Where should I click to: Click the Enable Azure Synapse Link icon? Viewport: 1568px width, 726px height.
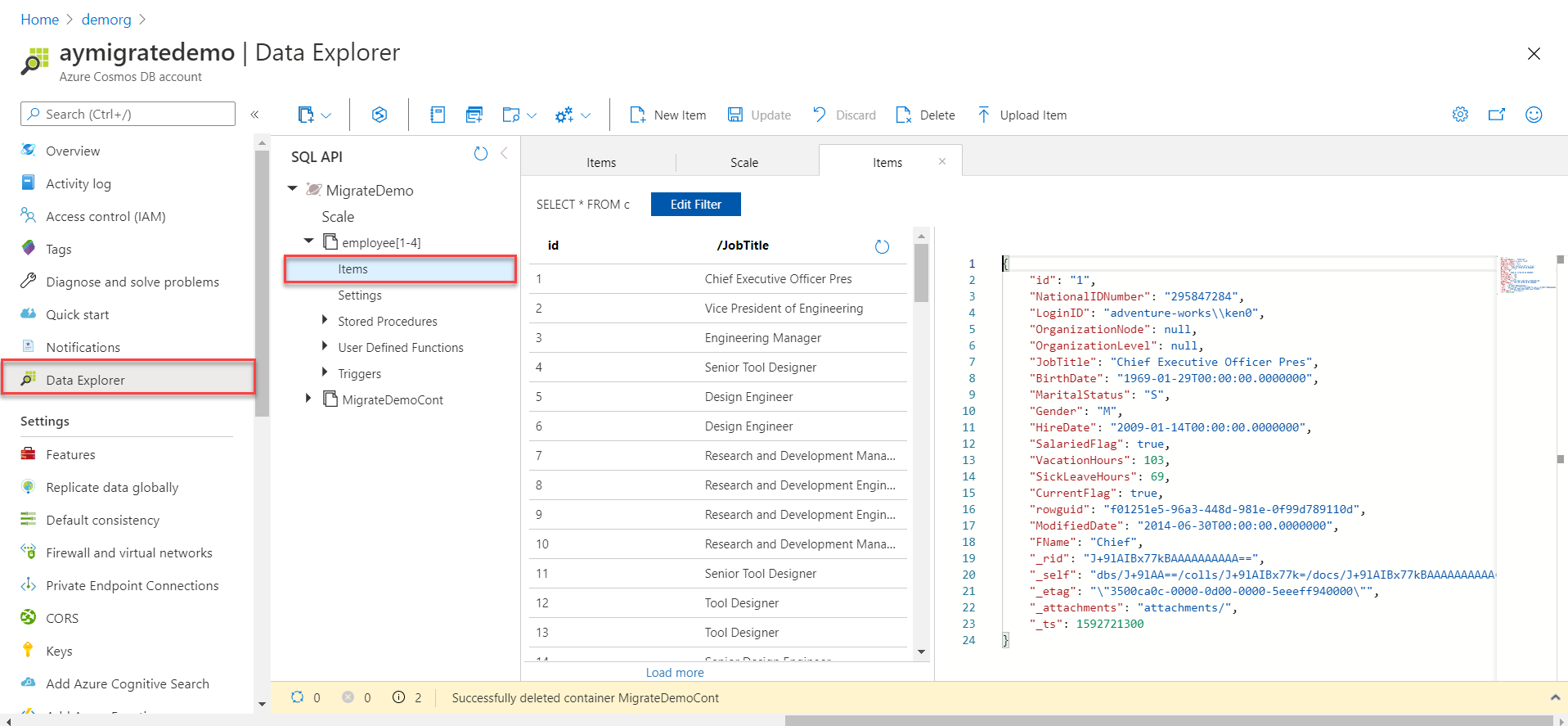pyautogui.click(x=379, y=115)
